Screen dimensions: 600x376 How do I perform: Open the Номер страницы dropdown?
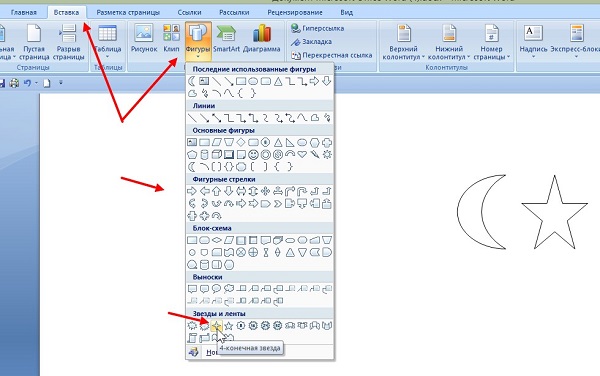coord(492,42)
